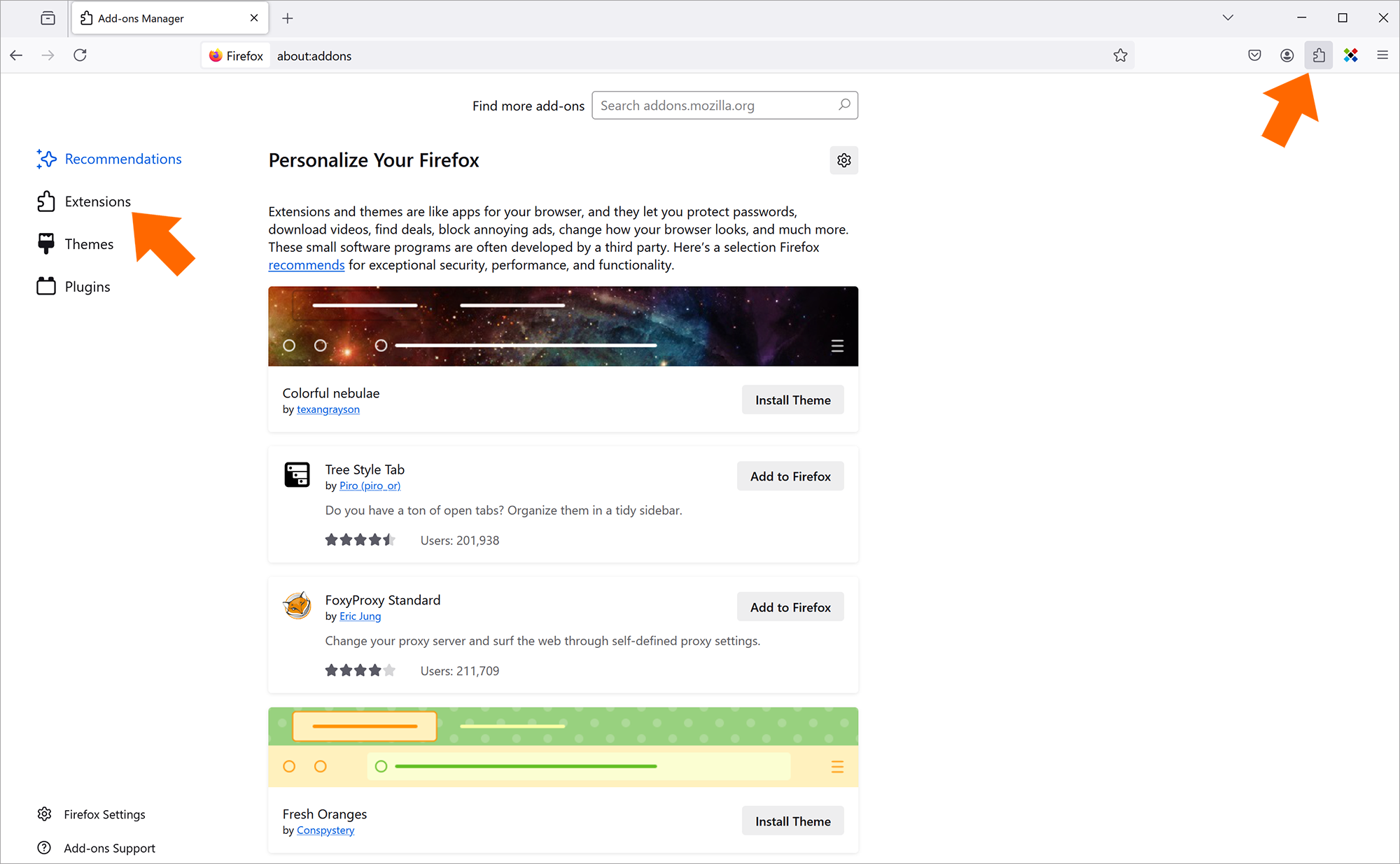Bookmark this page with the star icon

[x=1120, y=55]
